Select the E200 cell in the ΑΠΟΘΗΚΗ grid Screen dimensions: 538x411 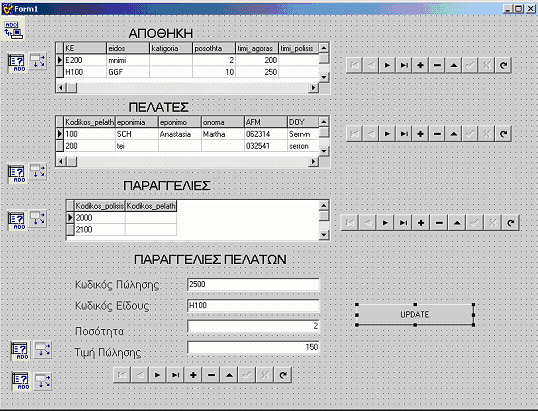[x=85, y=60]
